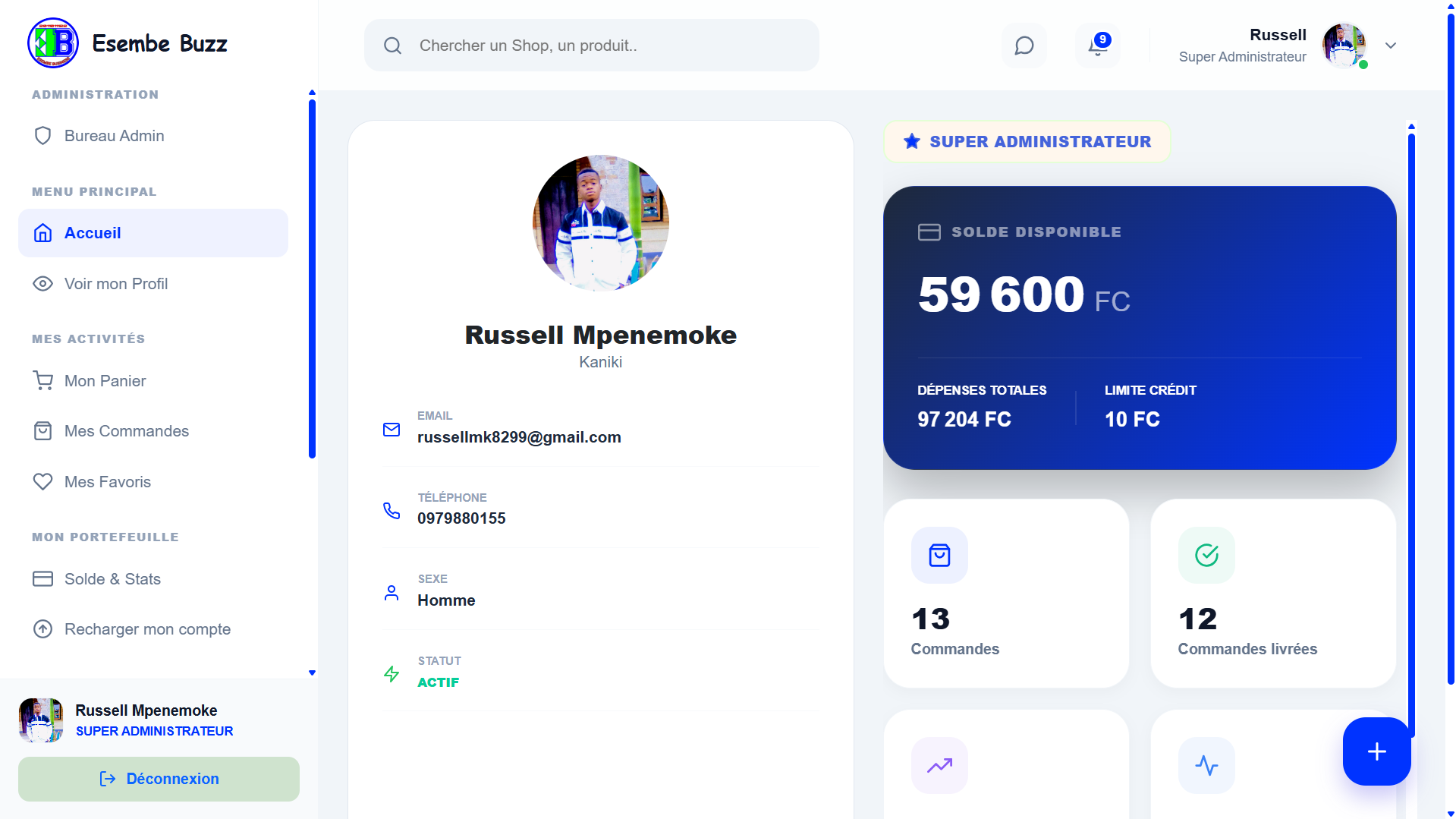The width and height of the screenshot is (1456, 819).
Task: Open Mes Commandes menu item
Action: [x=153, y=431]
